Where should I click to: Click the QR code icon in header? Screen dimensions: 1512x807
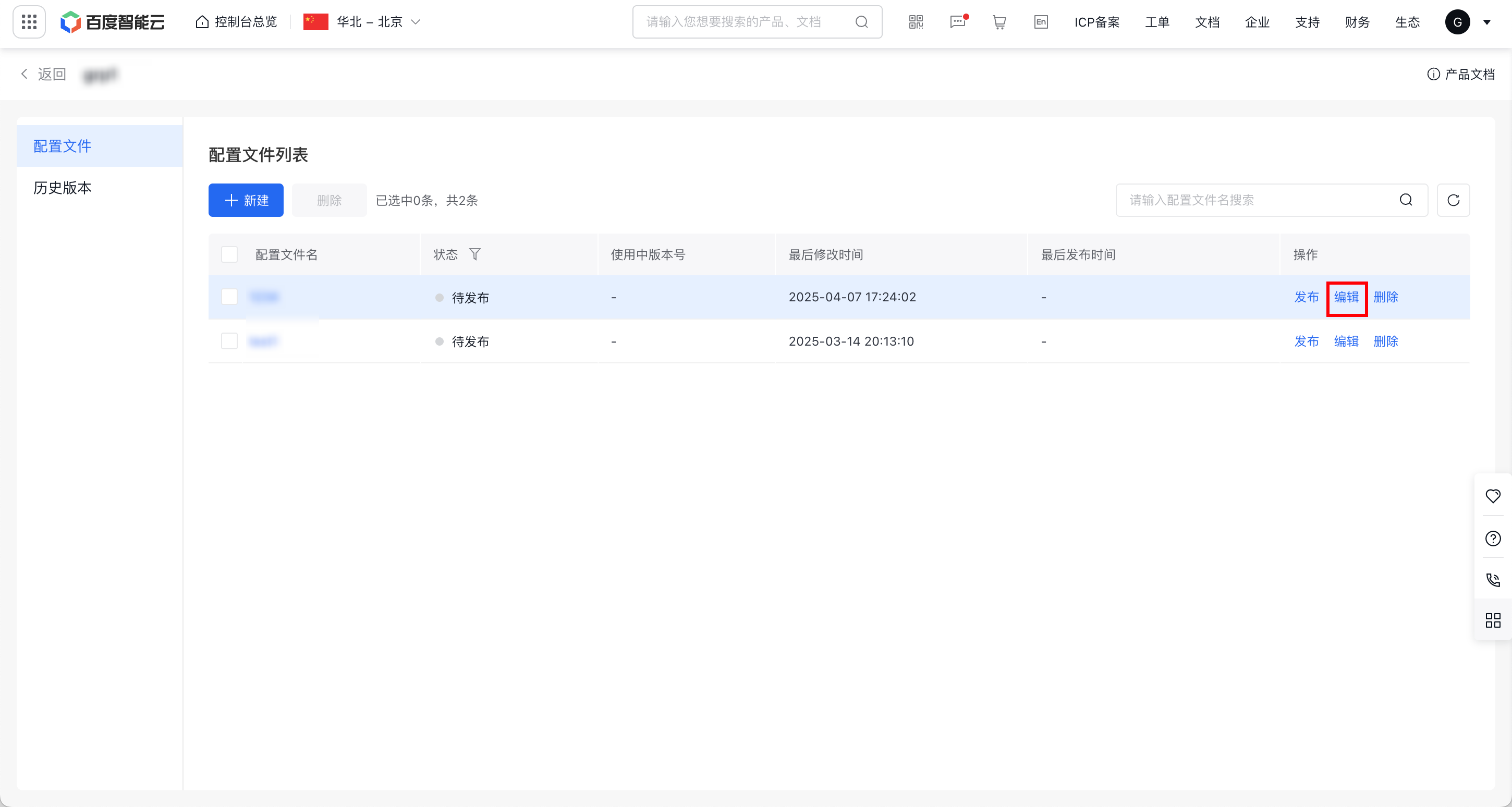coord(916,22)
